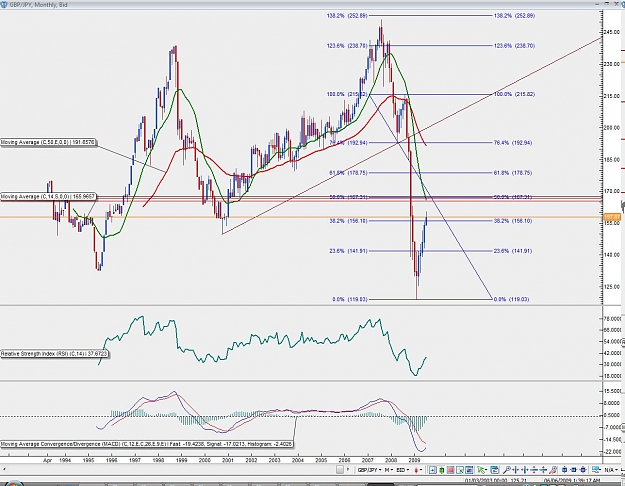
Task: Select the Moving Average (C,14,S,0,0) label
Action: (48, 197)
